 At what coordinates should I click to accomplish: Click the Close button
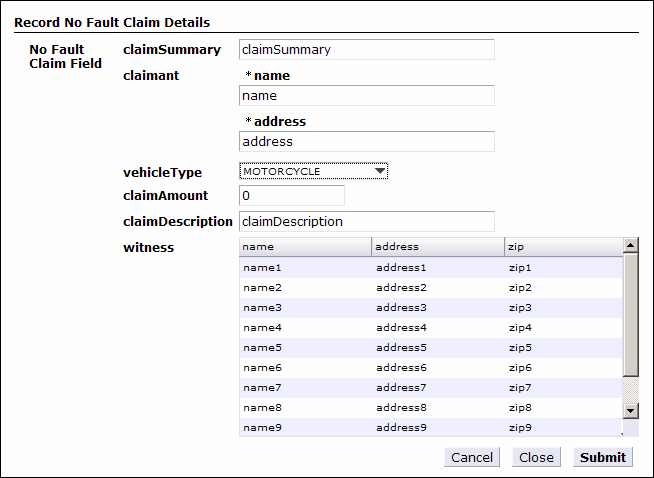[536, 457]
